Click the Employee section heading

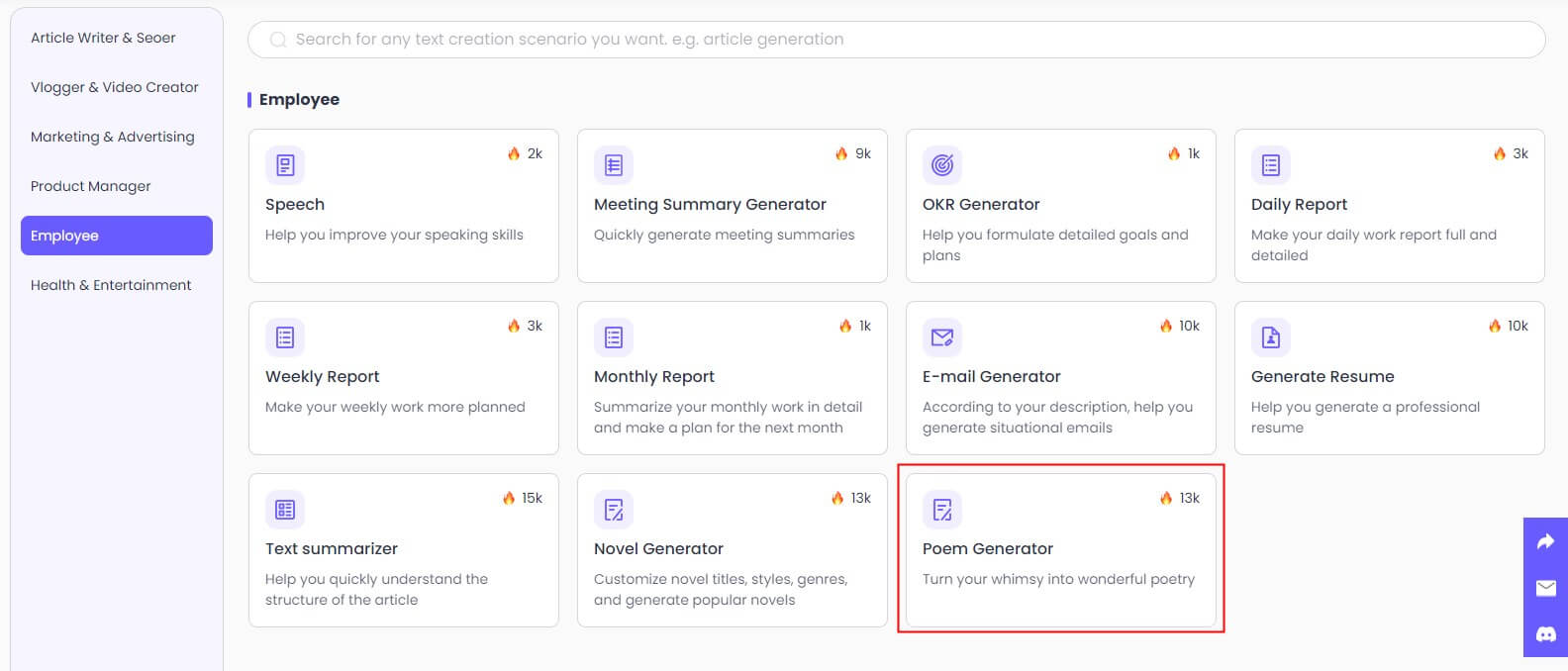coord(299,99)
